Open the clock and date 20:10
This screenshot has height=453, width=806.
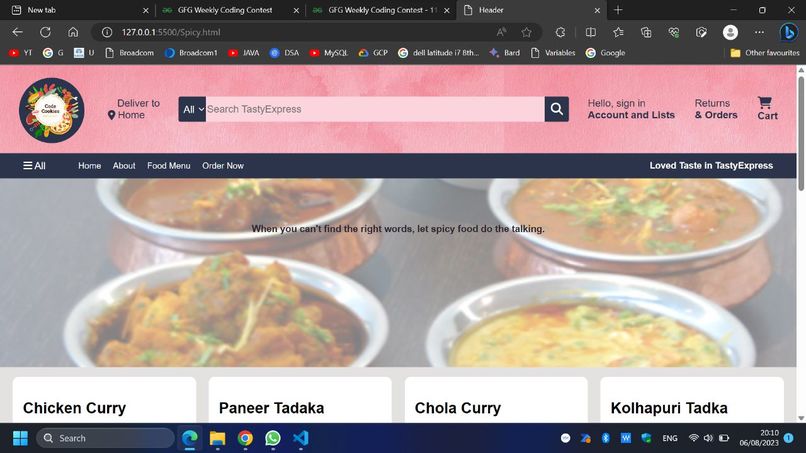[759, 438]
